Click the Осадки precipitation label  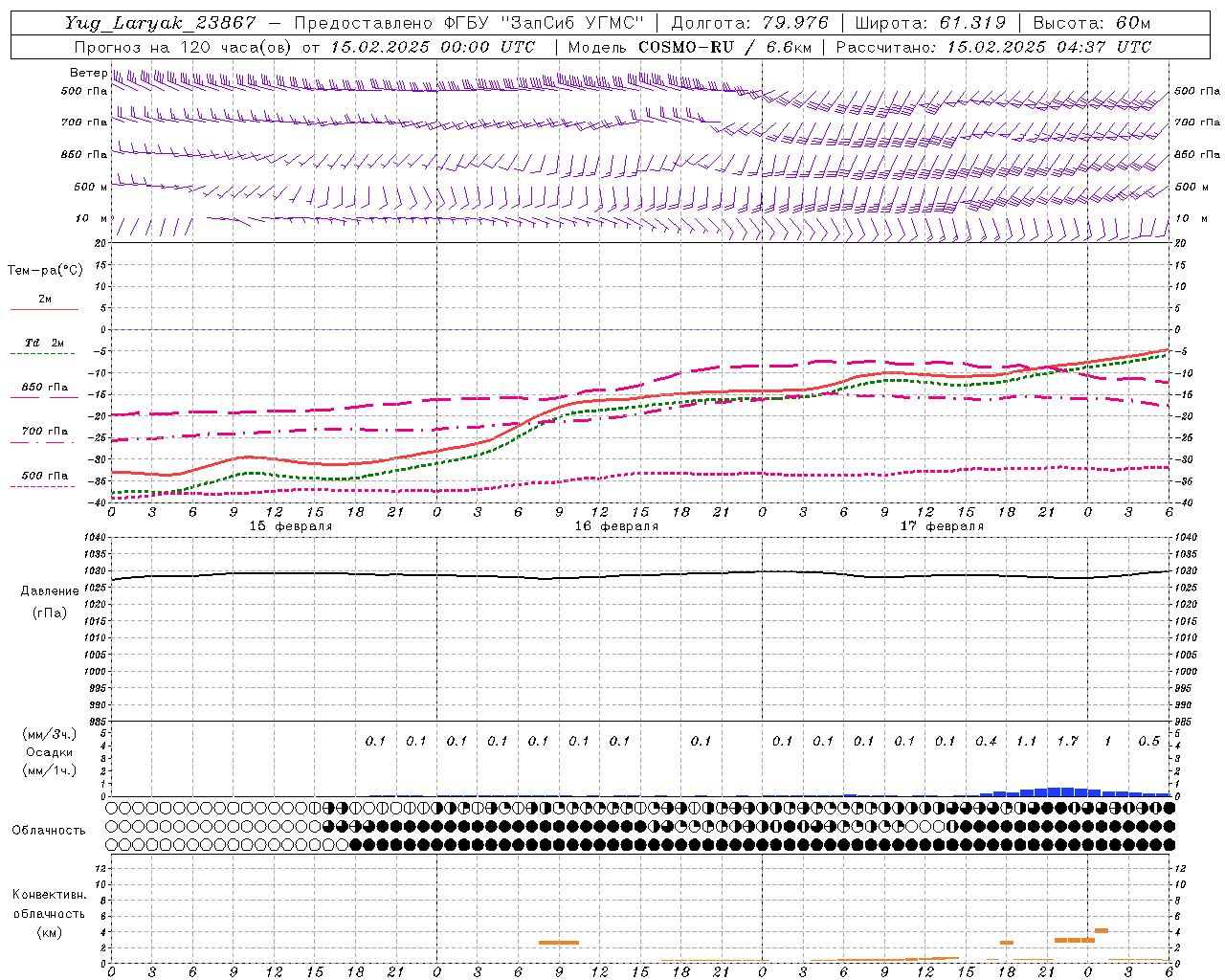50,752
